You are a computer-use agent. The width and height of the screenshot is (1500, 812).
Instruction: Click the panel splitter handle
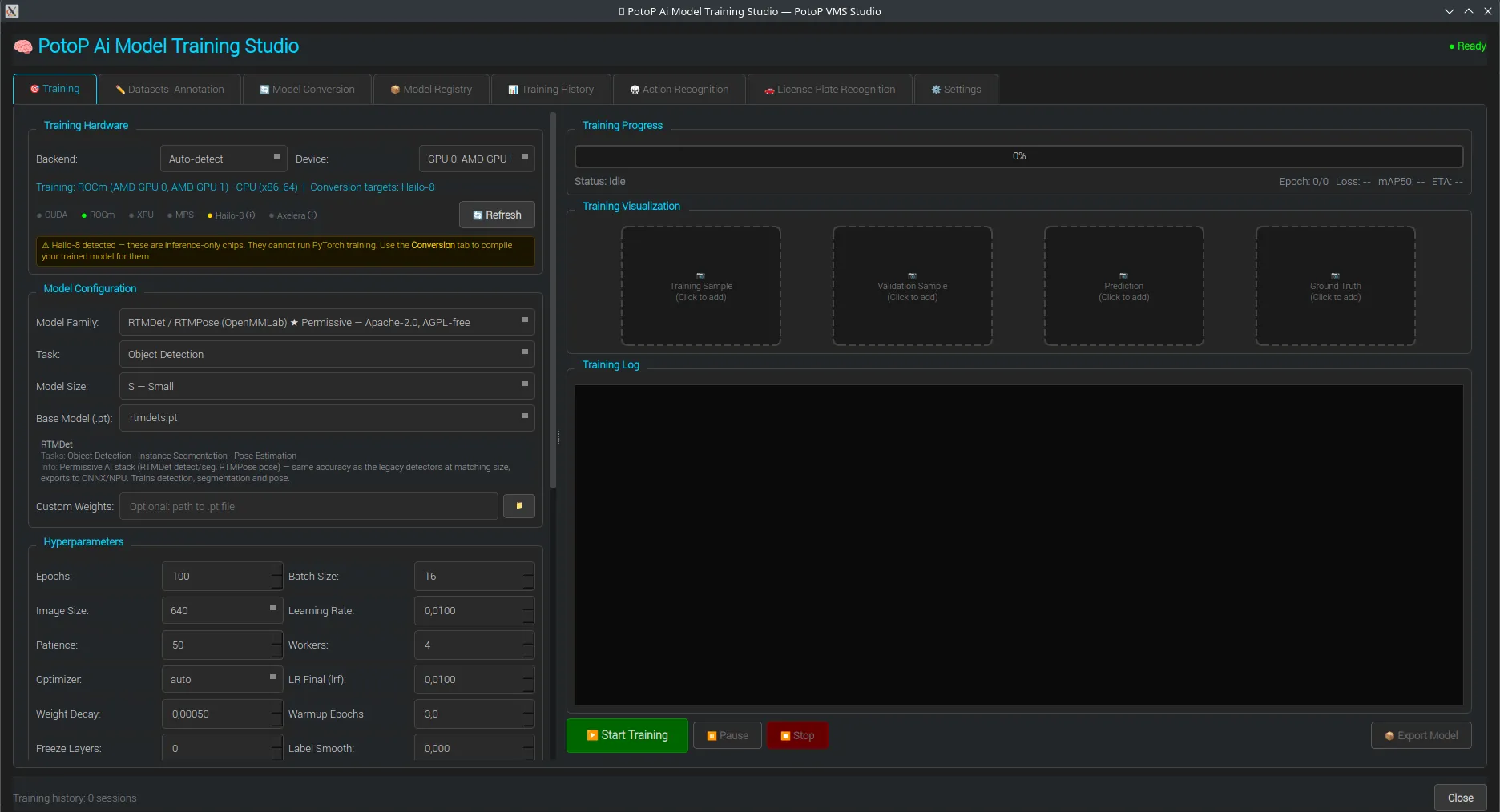558,438
